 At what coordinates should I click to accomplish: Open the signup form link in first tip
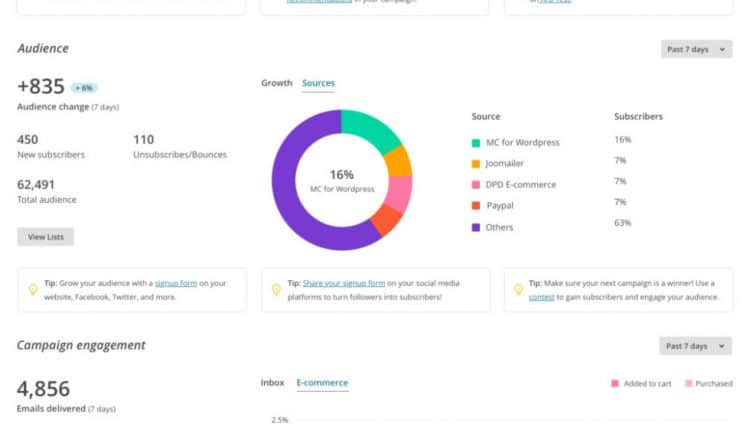coord(176,283)
